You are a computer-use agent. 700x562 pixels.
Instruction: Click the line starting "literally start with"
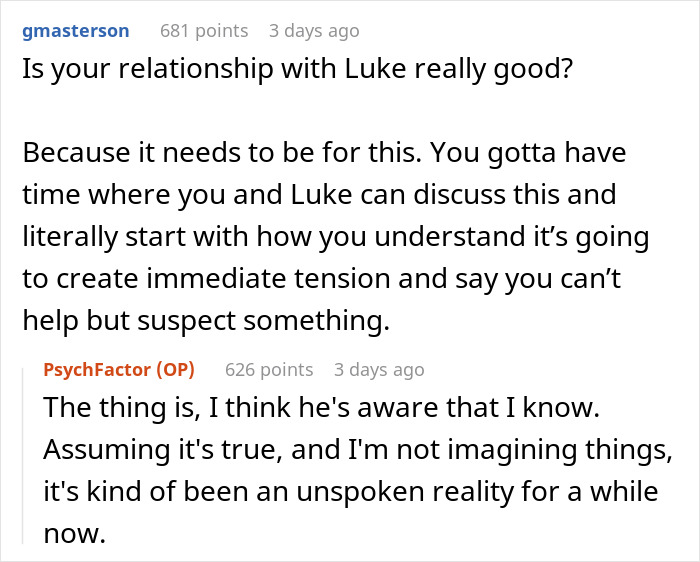click(336, 237)
